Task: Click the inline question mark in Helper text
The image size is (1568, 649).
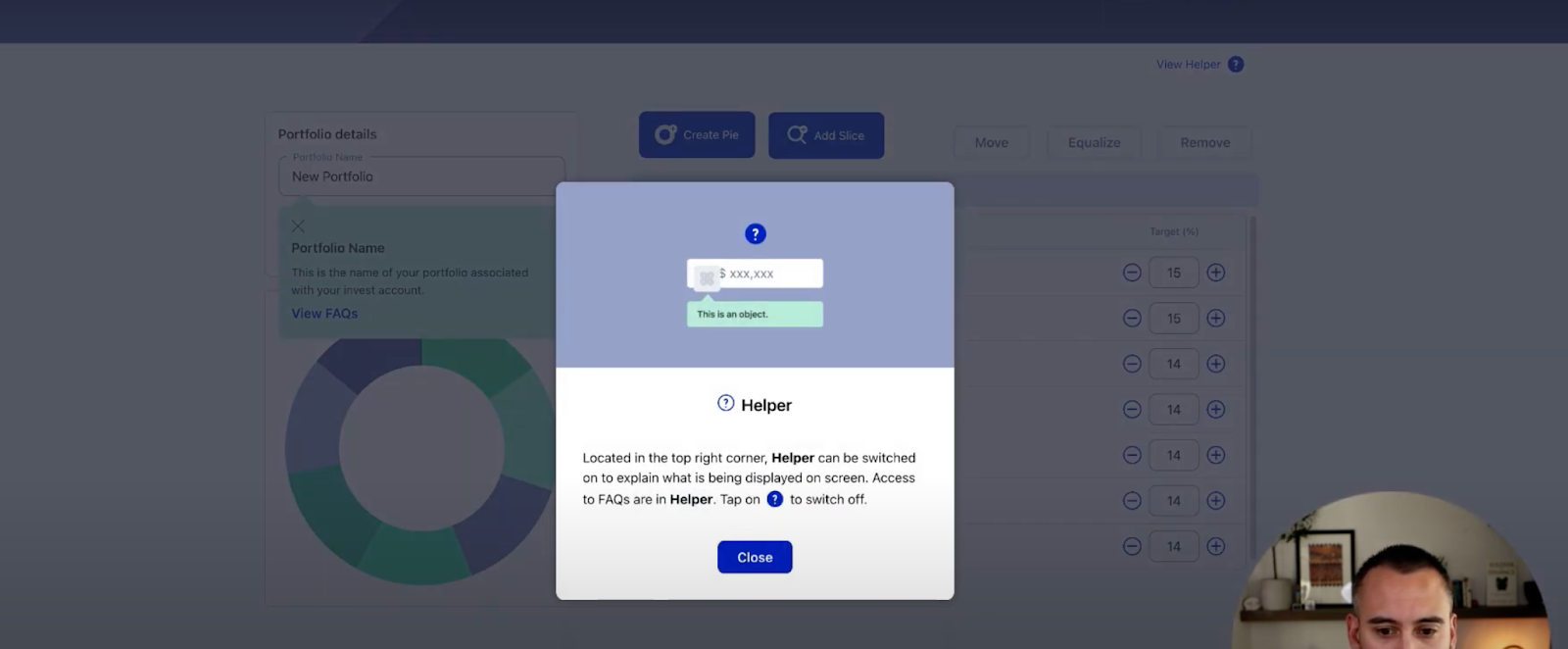Action: [774, 499]
